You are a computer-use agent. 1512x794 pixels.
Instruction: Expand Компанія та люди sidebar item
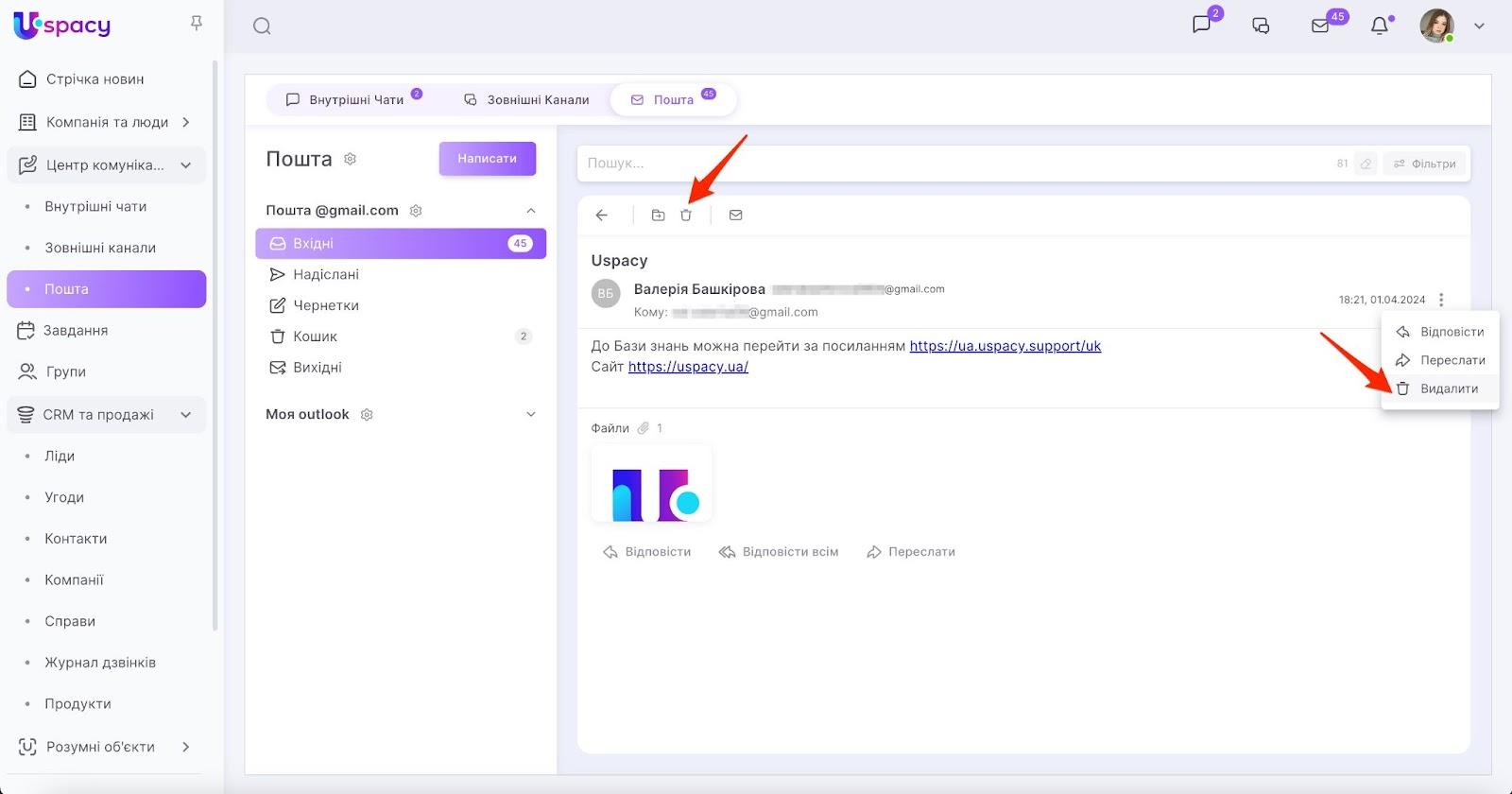click(186, 122)
